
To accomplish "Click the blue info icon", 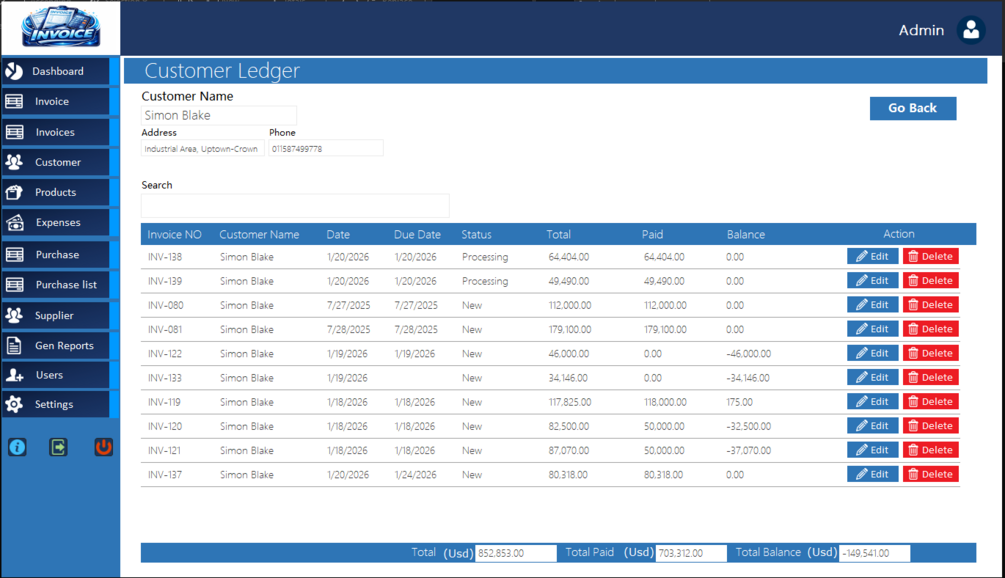I will (x=17, y=447).
